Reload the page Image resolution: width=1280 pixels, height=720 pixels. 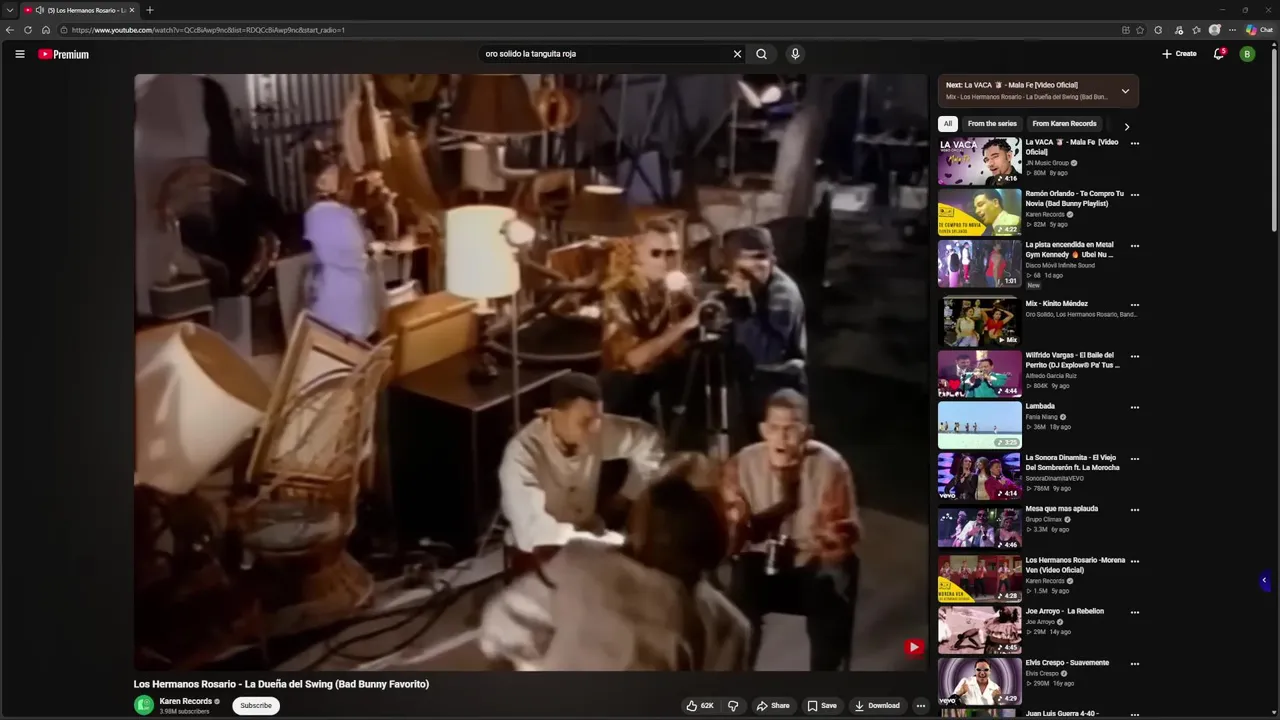pyautogui.click(x=28, y=30)
